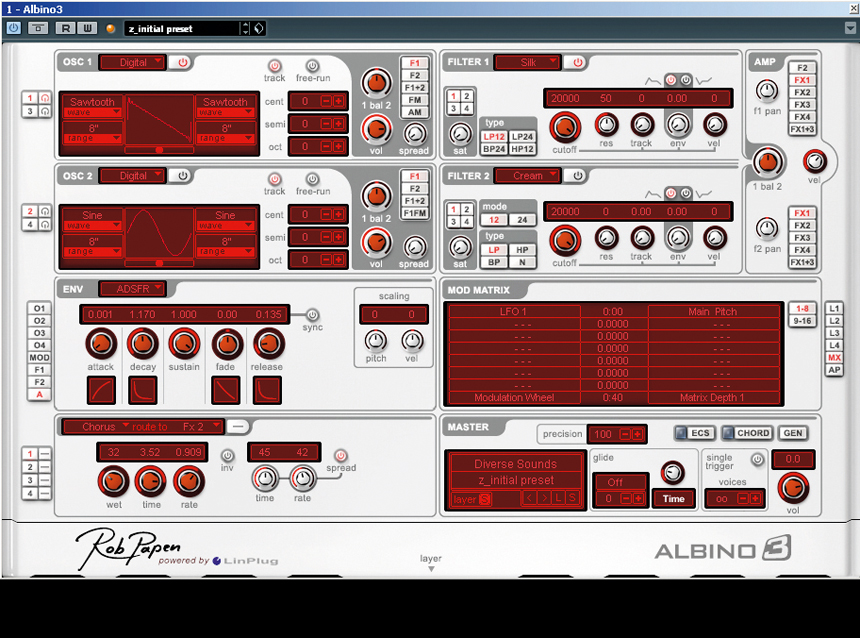Click the layer expand arrow at bottom
Image resolution: width=860 pixels, height=638 pixels.
(x=431, y=569)
